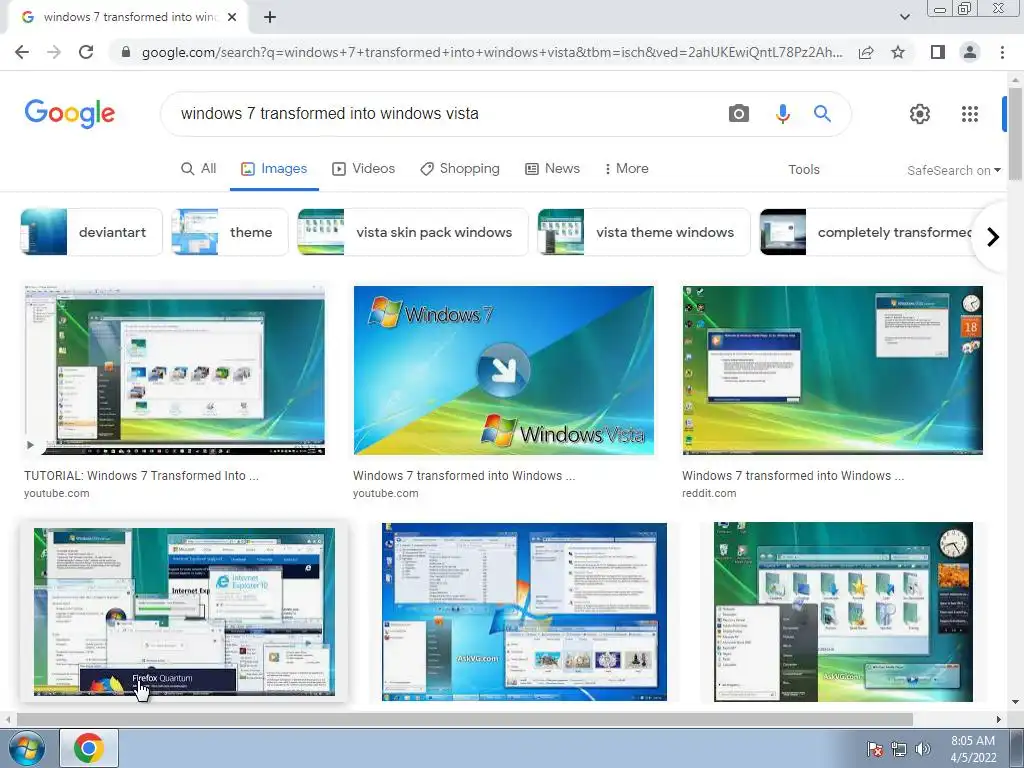The width and height of the screenshot is (1024, 768).
Task: Reload the current page
Action: [x=86, y=52]
